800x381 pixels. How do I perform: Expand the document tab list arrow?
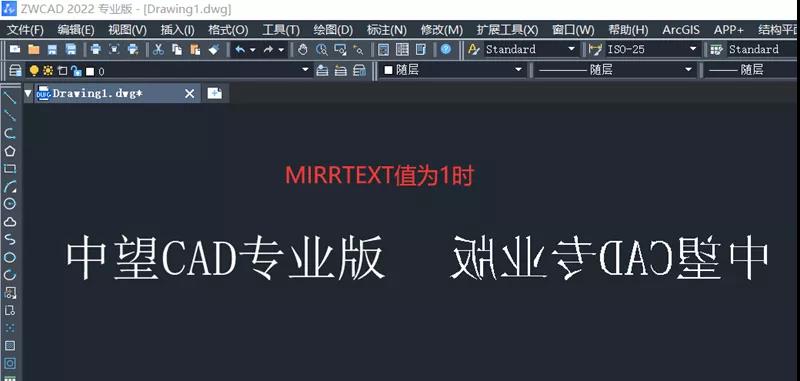[x=28, y=93]
